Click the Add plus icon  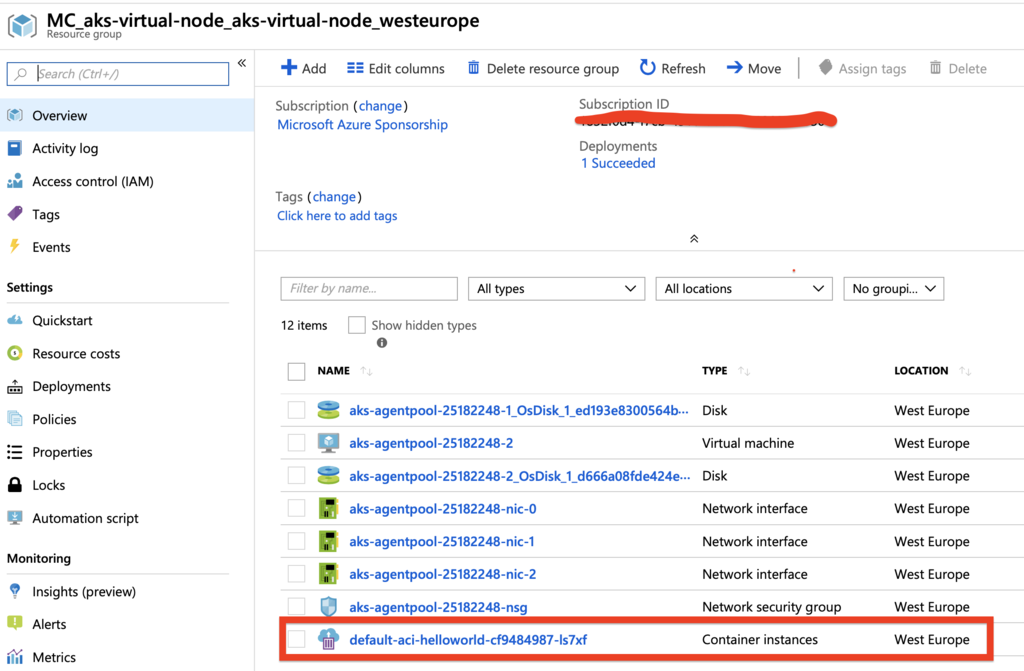[289, 68]
